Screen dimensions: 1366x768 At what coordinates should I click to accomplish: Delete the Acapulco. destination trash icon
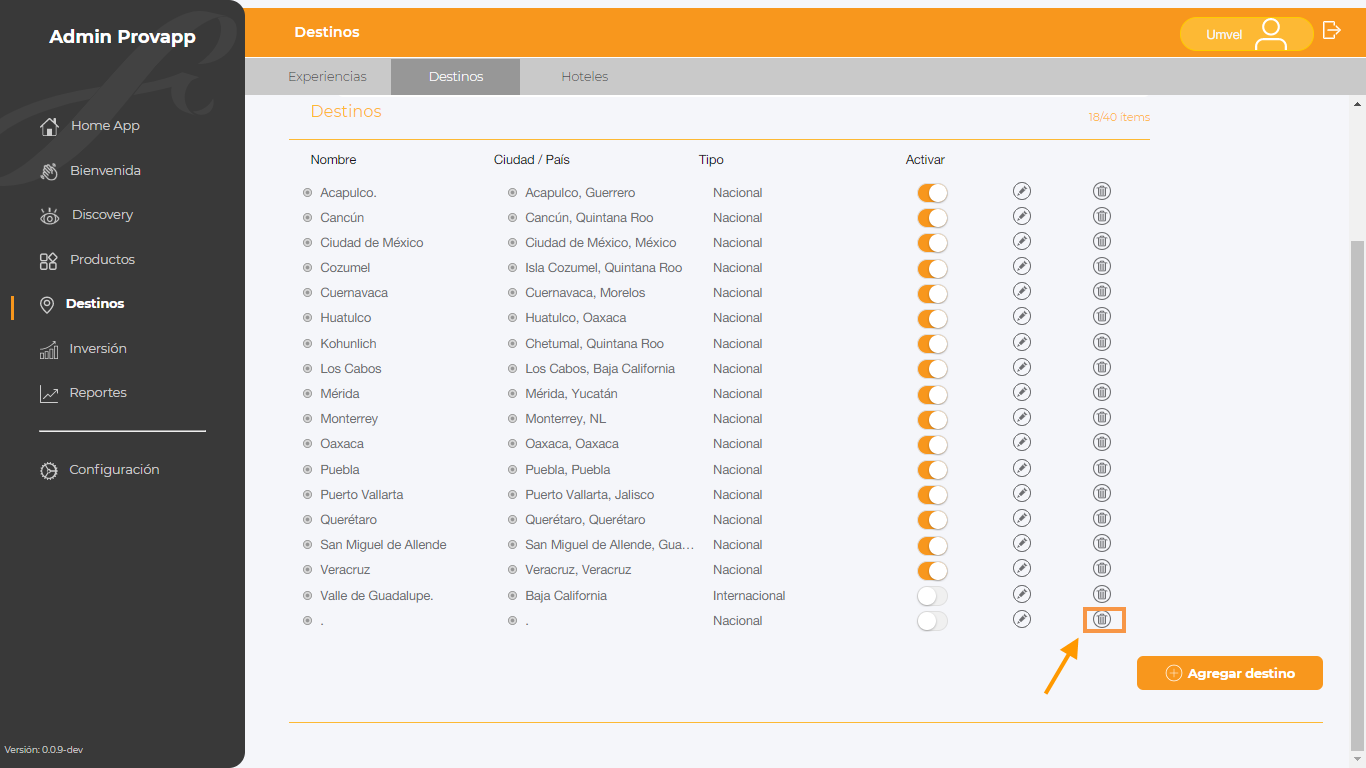pos(1101,191)
